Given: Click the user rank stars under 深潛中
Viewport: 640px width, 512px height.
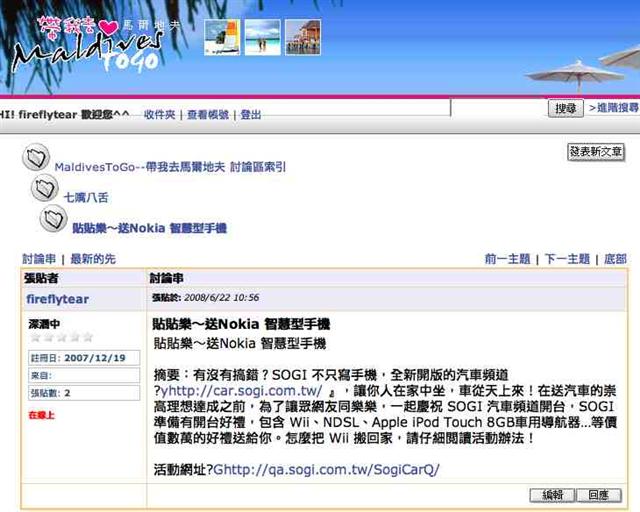Looking at the screenshot, I should coord(62,337).
